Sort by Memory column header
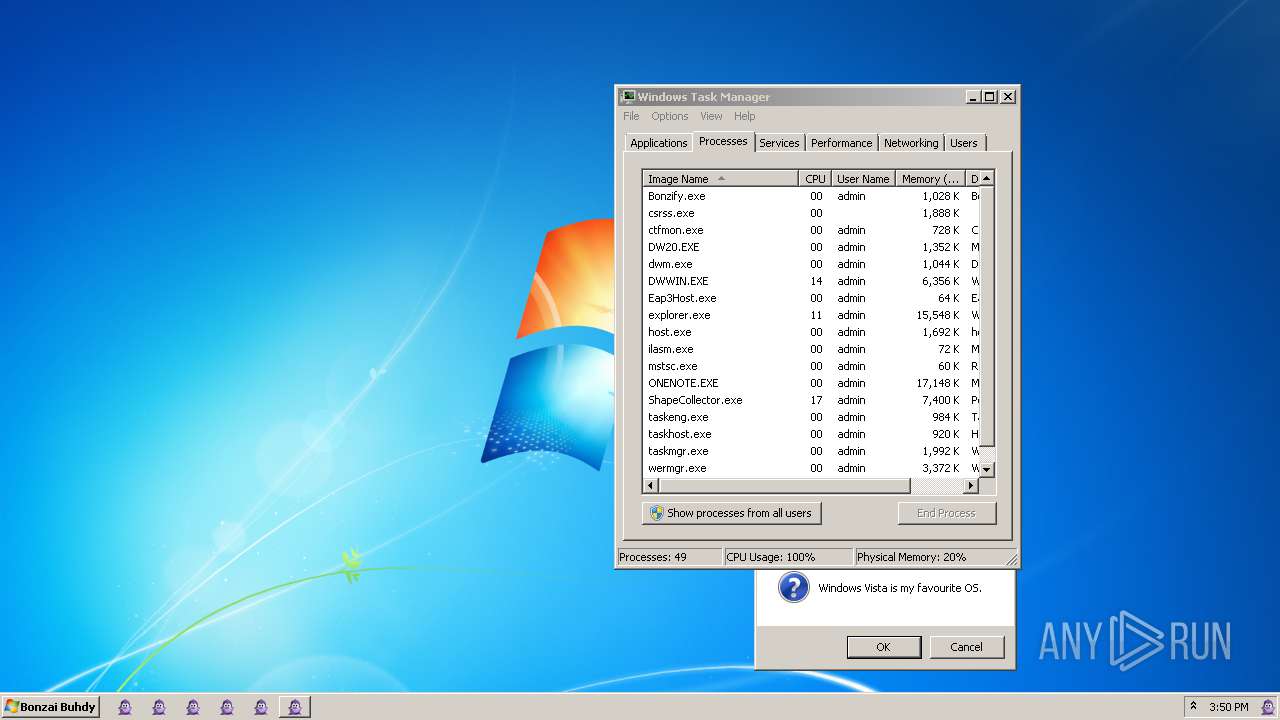Viewport: 1280px width, 720px height. point(930,179)
